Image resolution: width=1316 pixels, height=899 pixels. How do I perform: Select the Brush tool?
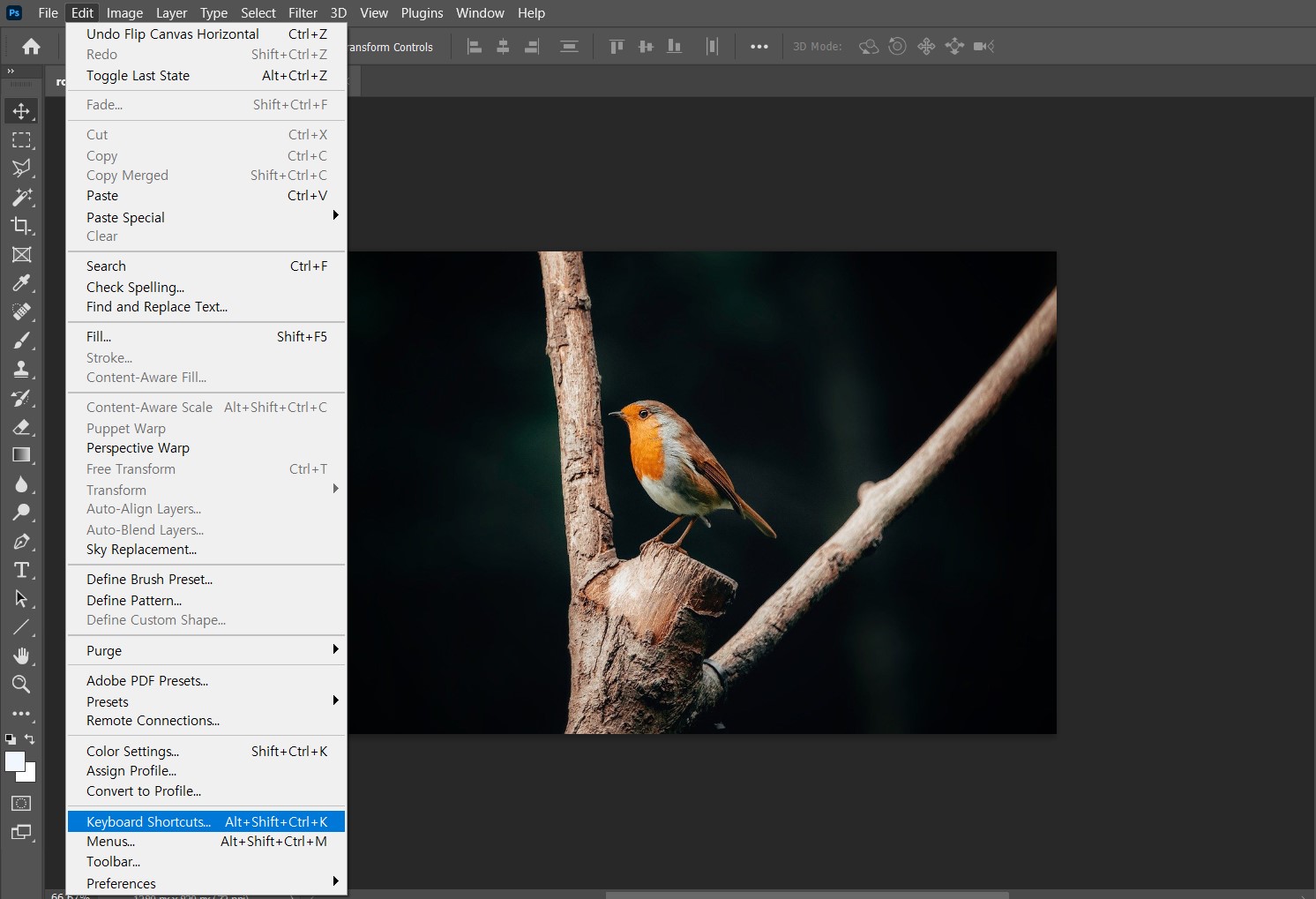coord(21,341)
